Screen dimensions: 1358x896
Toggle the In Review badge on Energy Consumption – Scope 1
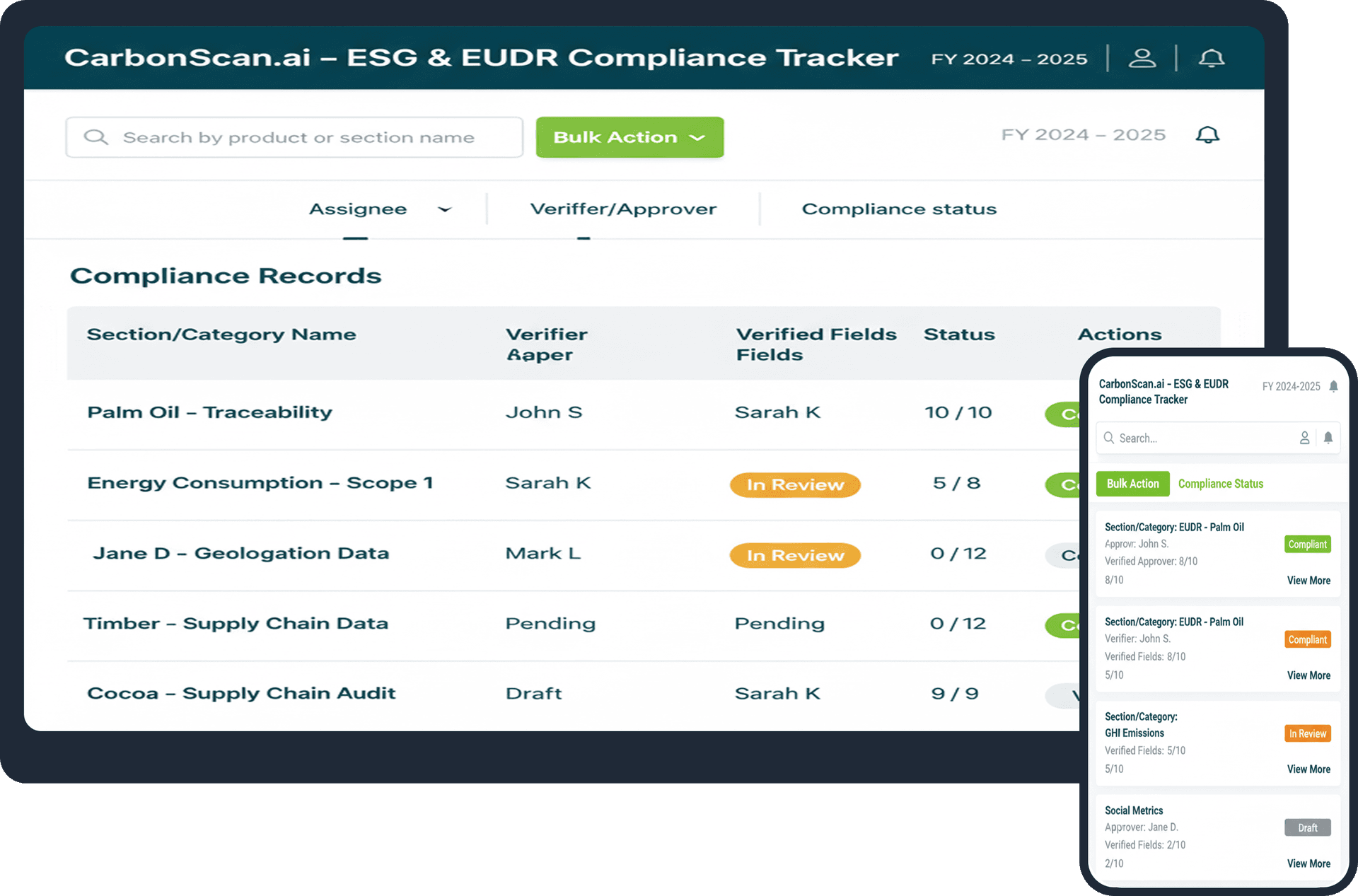pos(794,484)
